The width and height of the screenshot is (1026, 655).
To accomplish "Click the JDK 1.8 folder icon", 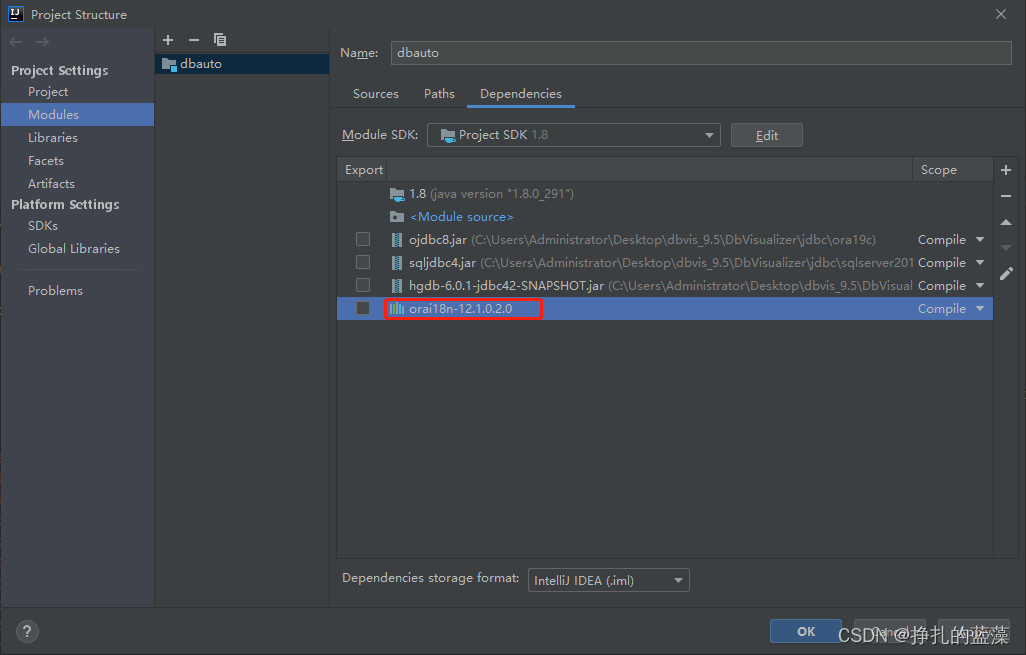I will coord(397,194).
